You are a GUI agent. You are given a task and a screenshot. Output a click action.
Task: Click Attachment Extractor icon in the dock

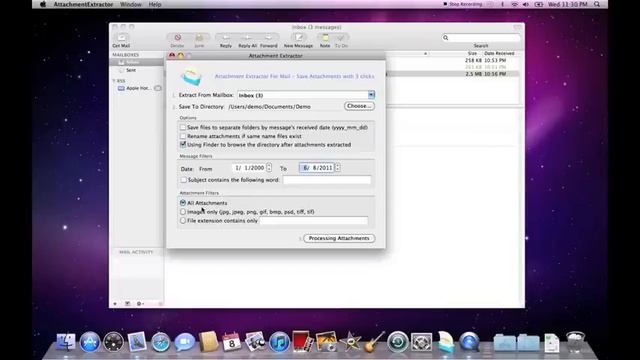[445, 342]
